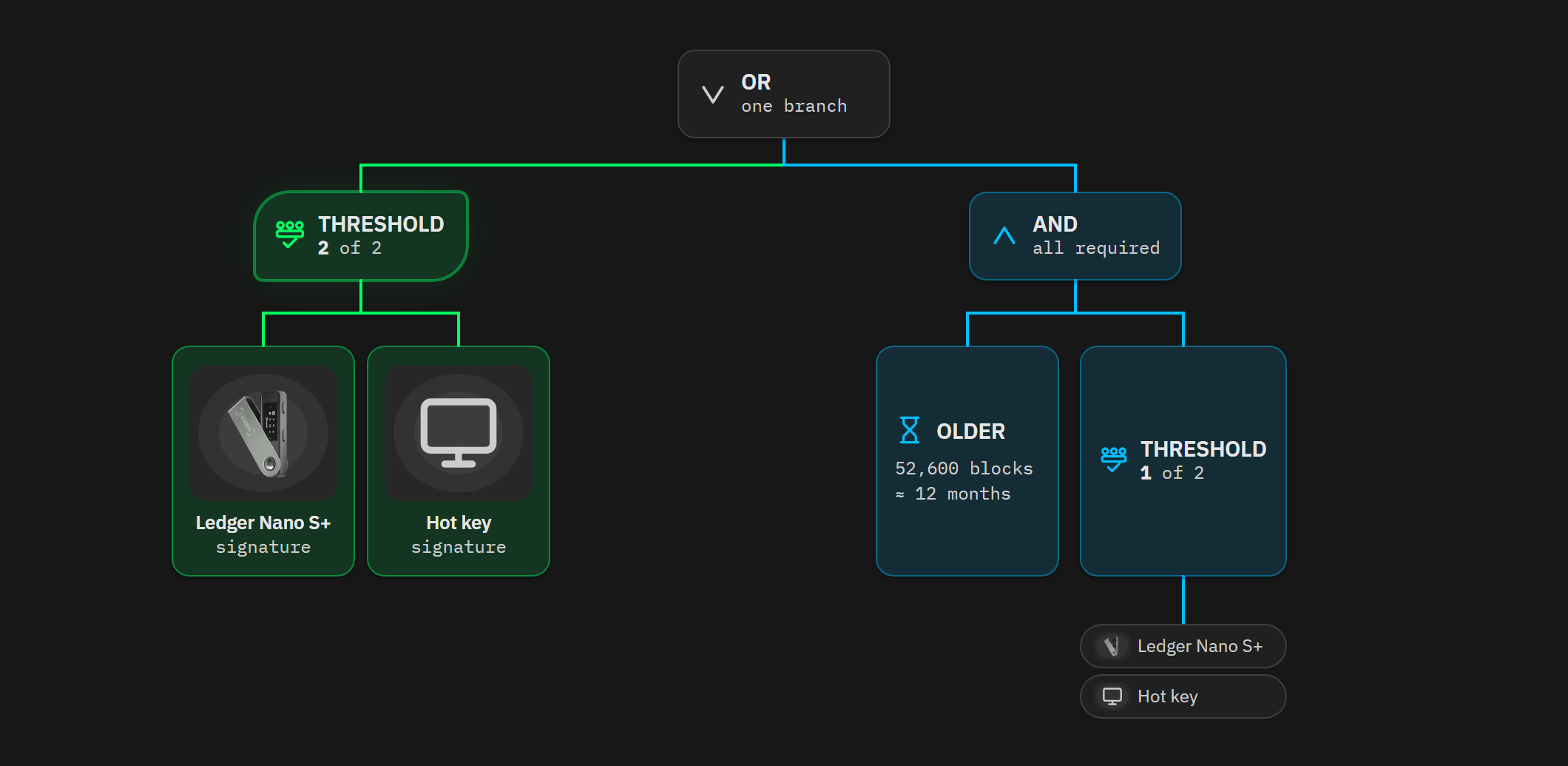Click the small monitor icon in the Hot key pill
Screen dimensions: 1568x766
pyautogui.click(x=1112, y=696)
